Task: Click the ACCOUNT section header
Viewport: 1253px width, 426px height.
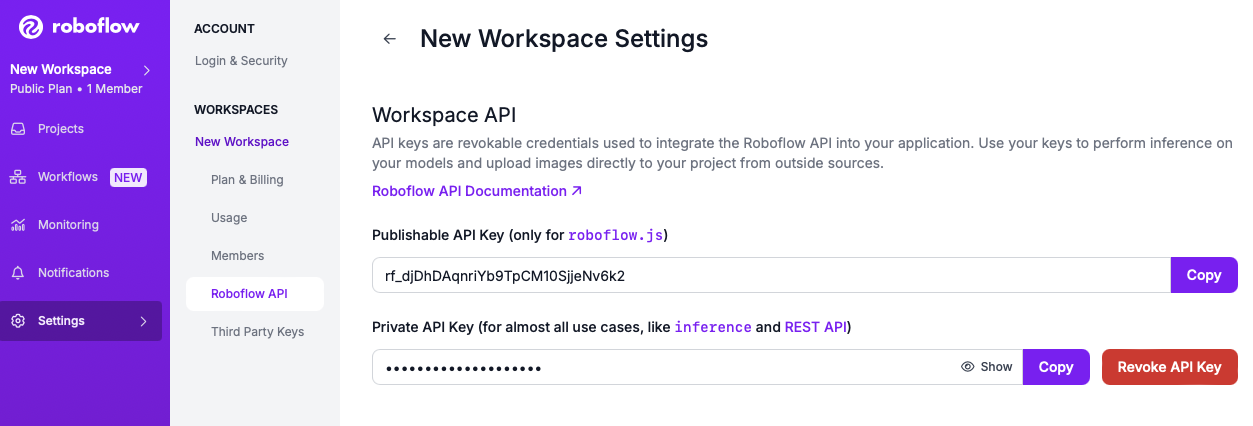Action: (224, 29)
